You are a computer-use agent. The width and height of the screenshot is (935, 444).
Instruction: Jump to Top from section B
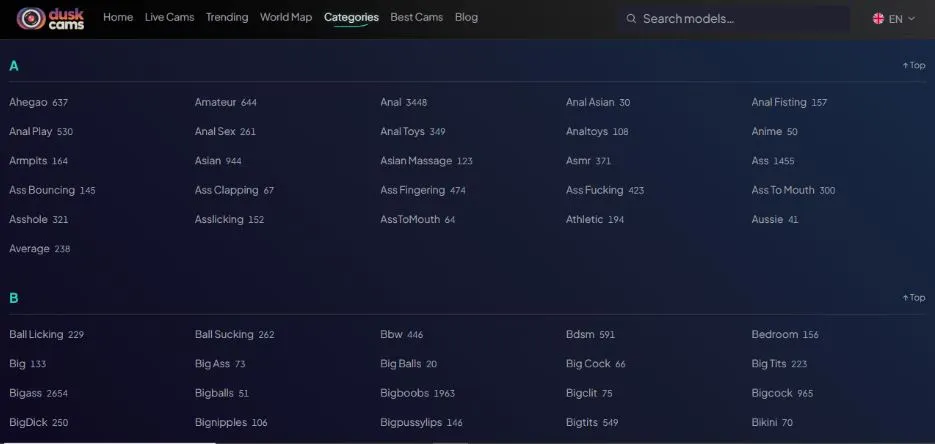pos(914,297)
